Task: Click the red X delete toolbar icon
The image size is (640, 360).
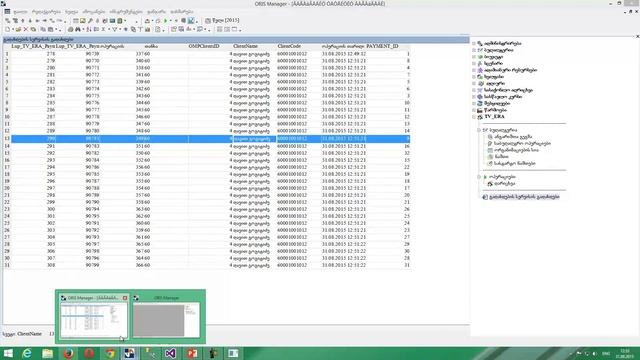Action: point(25,29)
